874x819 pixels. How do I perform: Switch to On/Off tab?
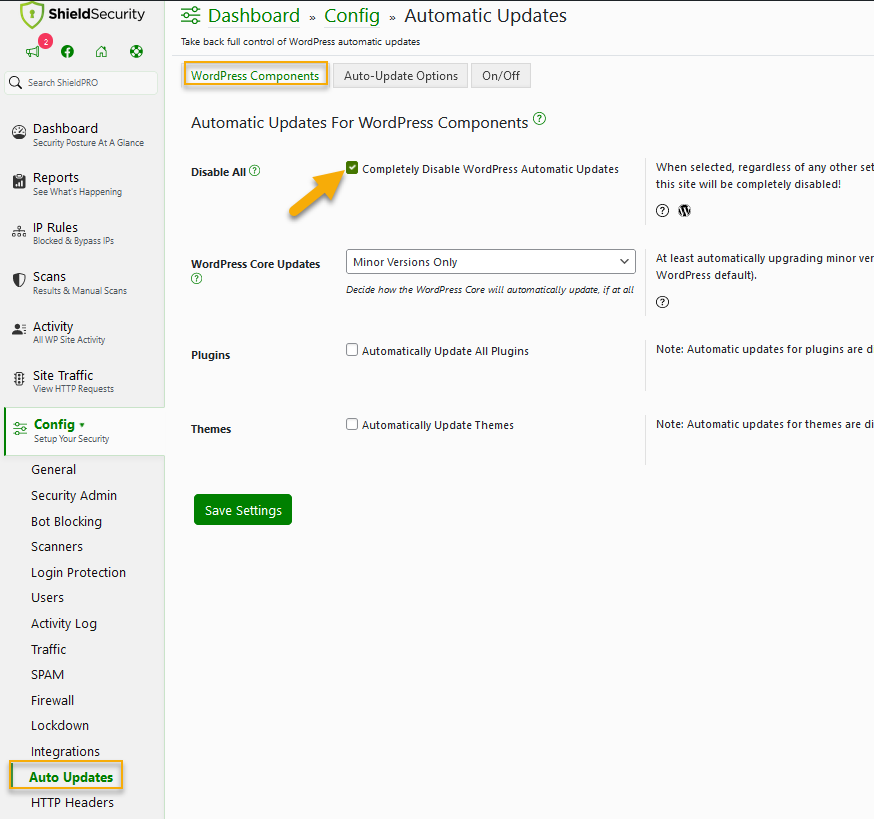[x=501, y=76]
